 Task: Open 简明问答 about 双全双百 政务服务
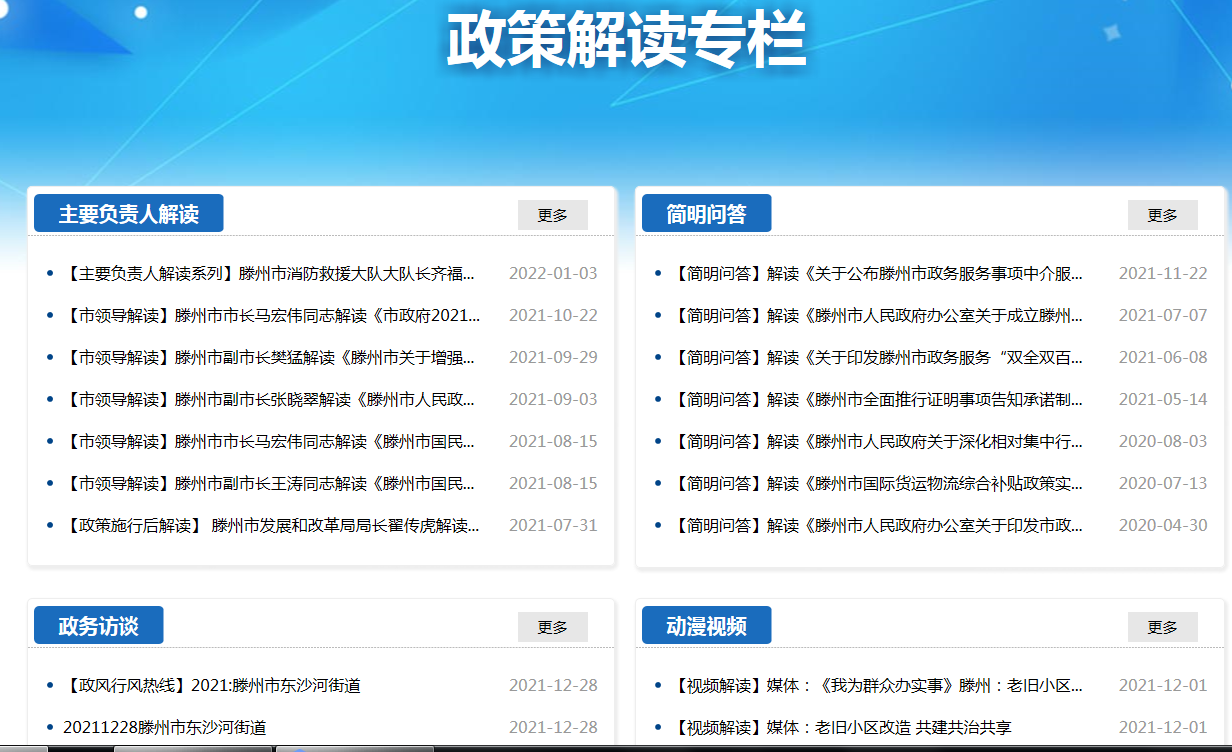[878, 357]
